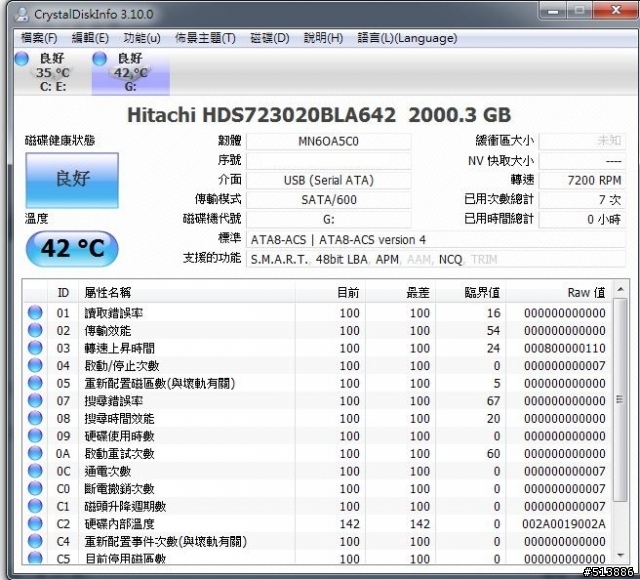Click the scroll down arrow of attribute list
Image resolution: width=640 pixels, height=580 pixels.
(x=620, y=555)
